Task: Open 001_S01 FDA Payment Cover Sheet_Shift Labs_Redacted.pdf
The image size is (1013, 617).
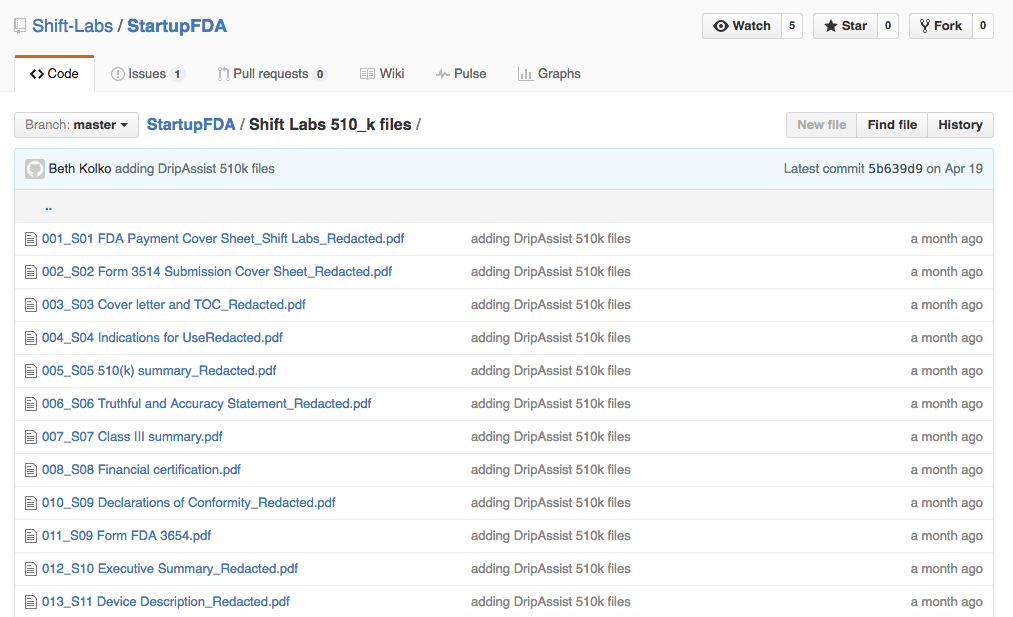Action: click(223, 239)
